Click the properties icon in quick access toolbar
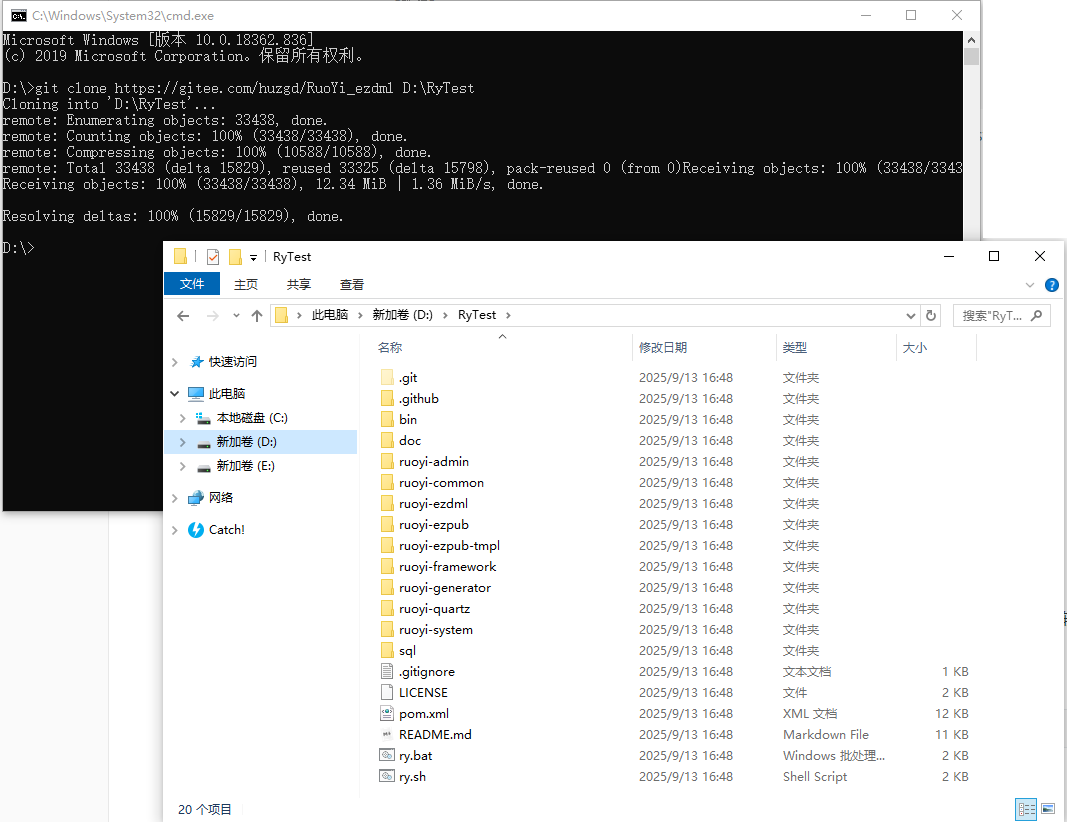The height and width of the screenshot is (822, 1067). (213, 257)
